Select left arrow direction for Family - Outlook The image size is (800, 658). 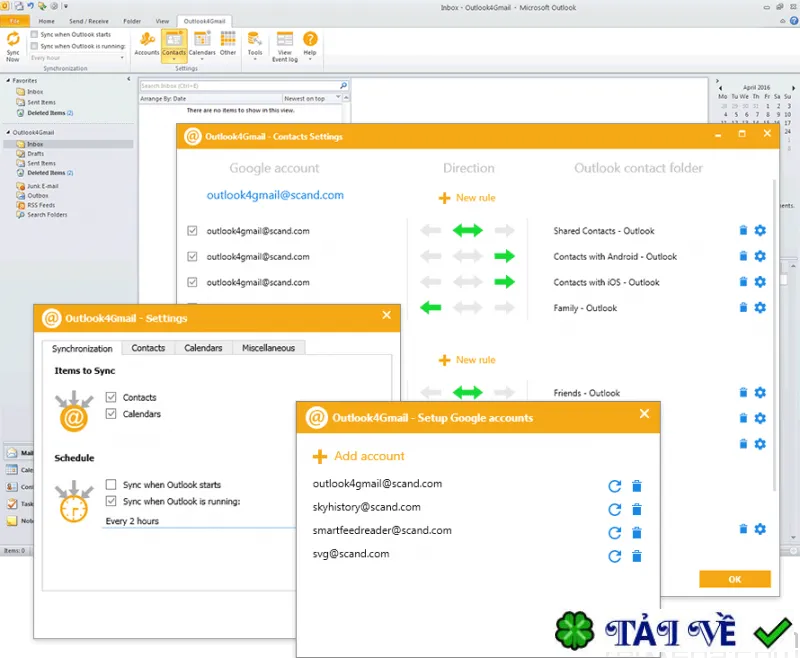tap(431, 307)
